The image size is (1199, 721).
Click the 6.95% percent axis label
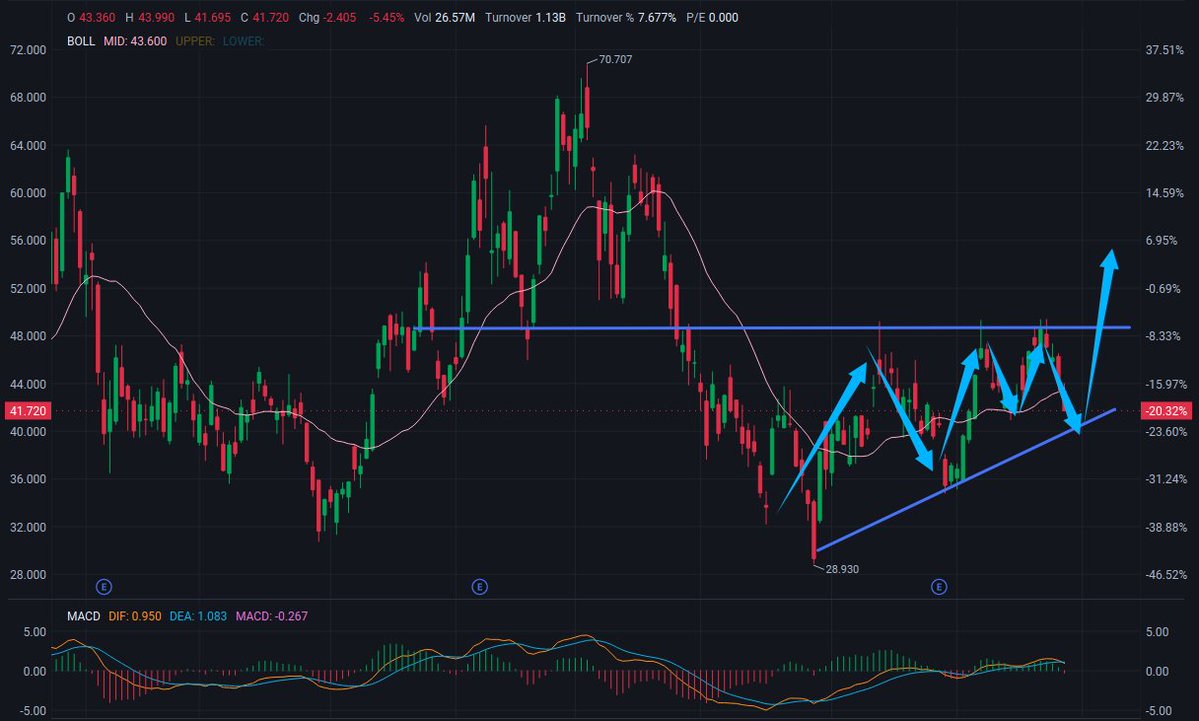(x=1162, y=241)
